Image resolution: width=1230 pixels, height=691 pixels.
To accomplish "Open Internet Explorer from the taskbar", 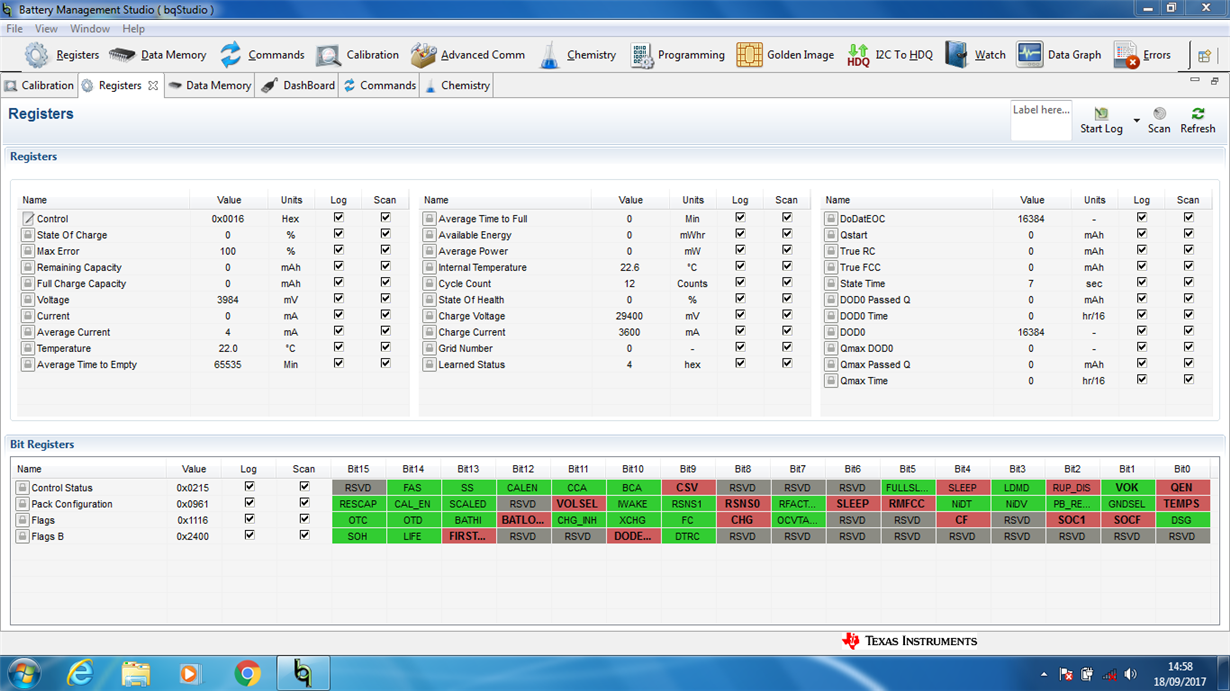I will tap(80, 673).
